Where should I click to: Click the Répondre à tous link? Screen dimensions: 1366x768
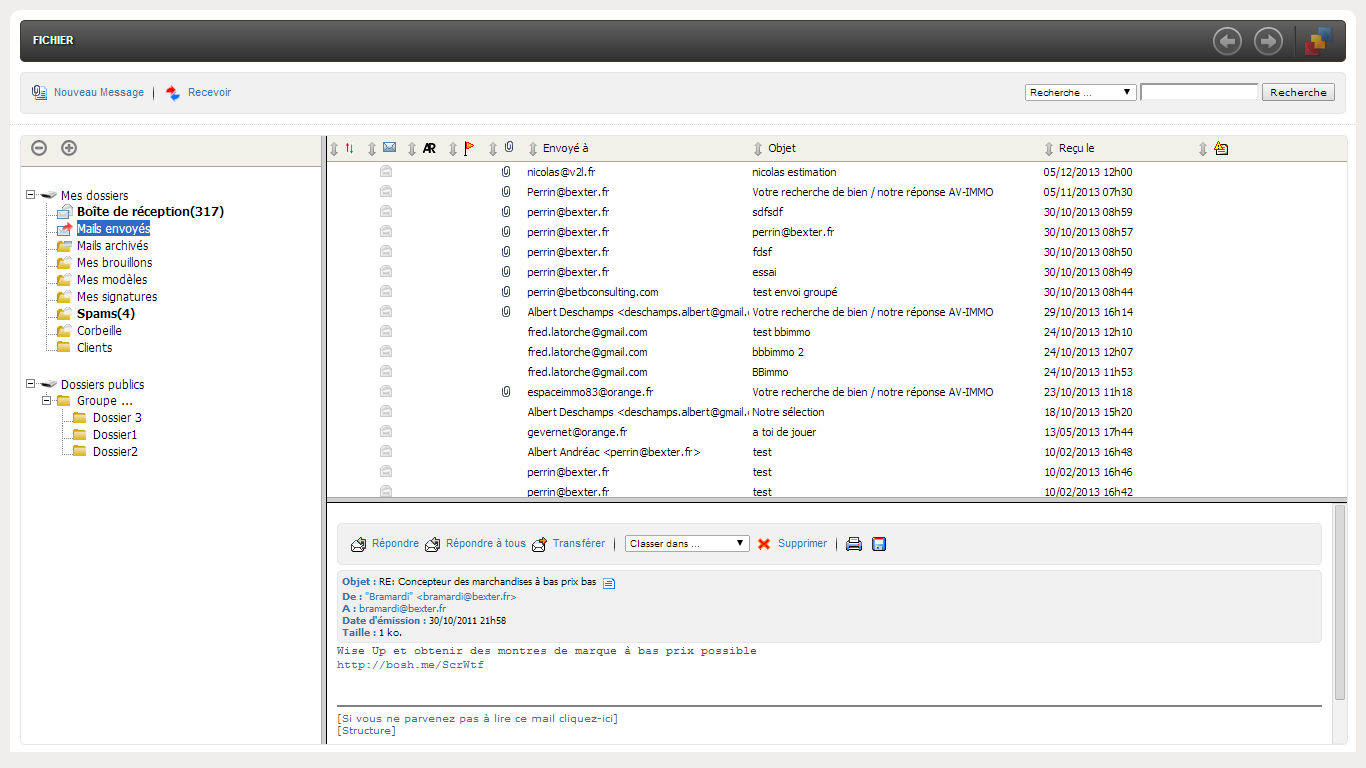point(486,544)
